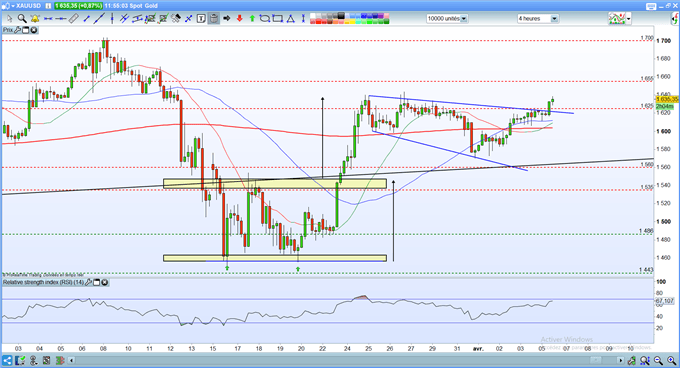This screenshot has width=680, height=368.
Task: Select the parallel channel drawing tool
Action: coord(124,19)
